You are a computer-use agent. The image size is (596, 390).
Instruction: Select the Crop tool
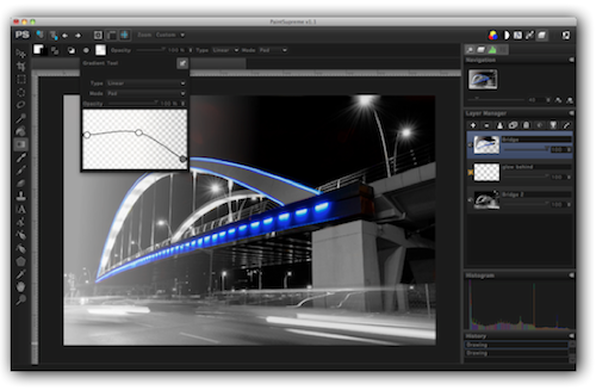[x=21, y=67]
